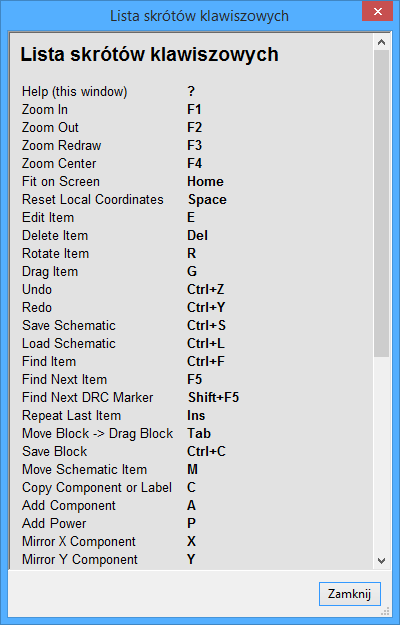Screen dimensions: 400x625
Task: Click the empty scrollbar track below the thumb
Action: tap(381, 455)
